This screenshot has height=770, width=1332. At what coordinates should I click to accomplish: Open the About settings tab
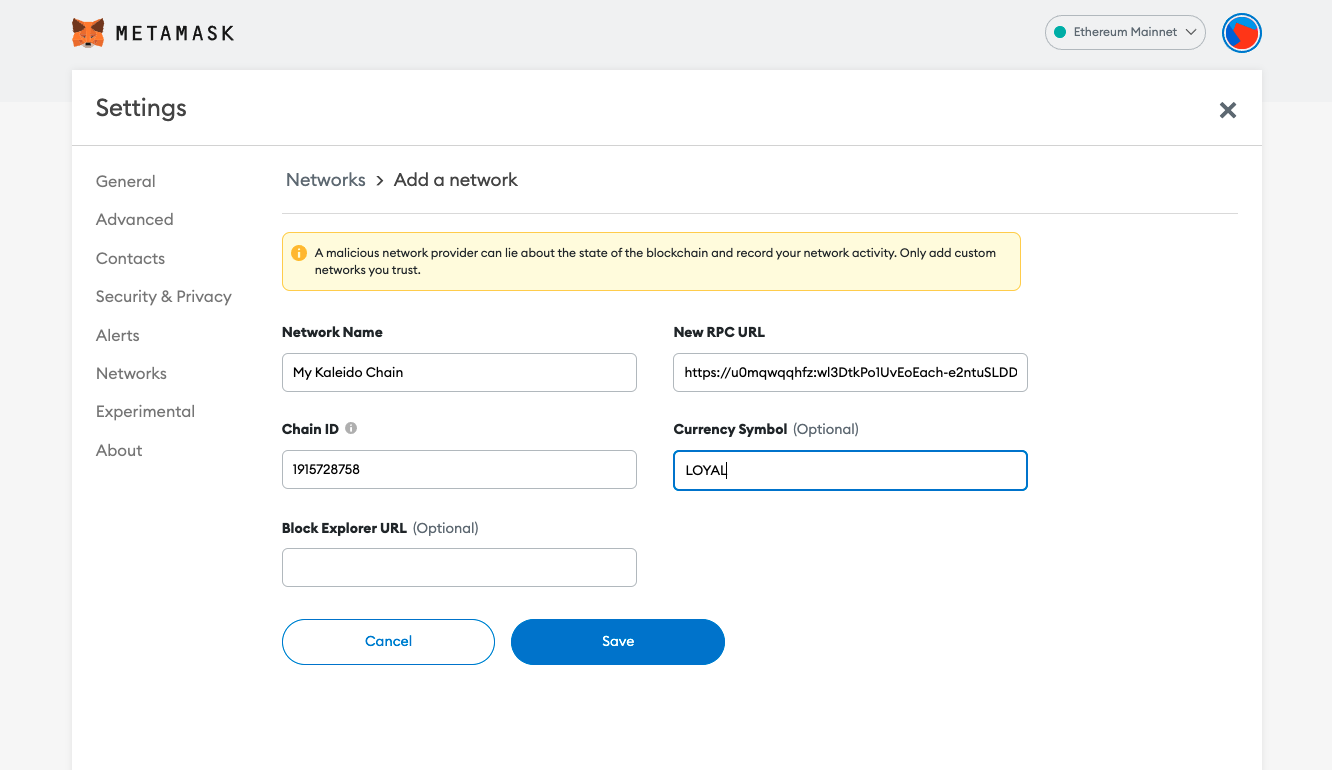click(x=119, y=450)
